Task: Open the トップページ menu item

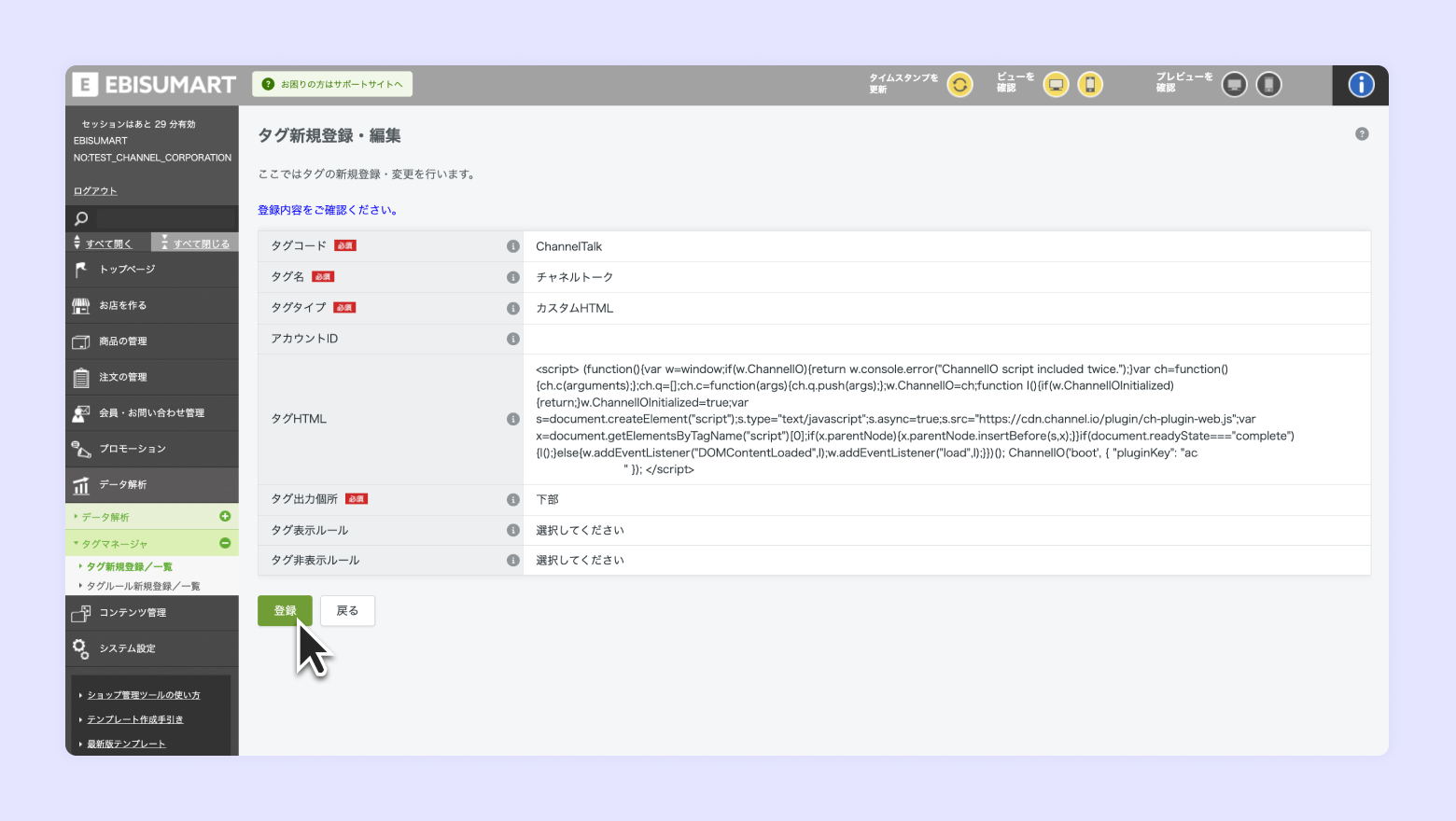Action: tap(152, 270)
